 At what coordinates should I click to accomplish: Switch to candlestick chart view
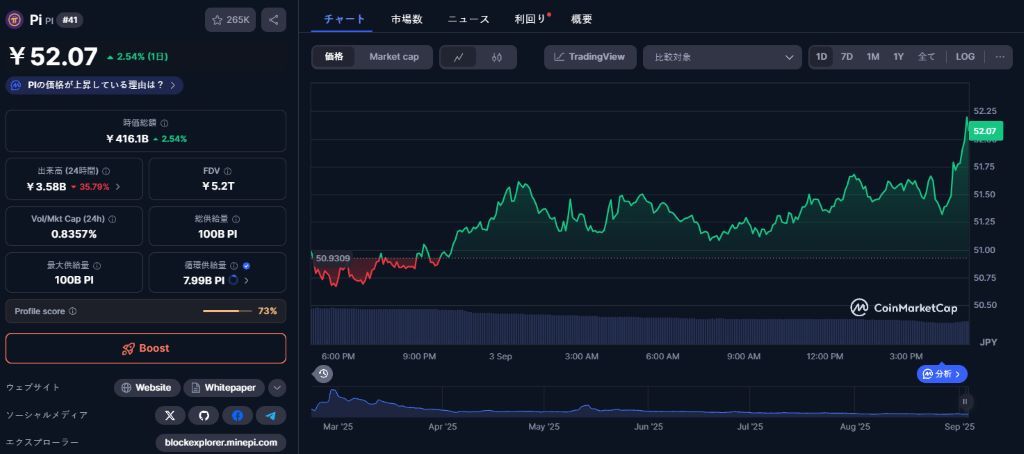[497, 57]
